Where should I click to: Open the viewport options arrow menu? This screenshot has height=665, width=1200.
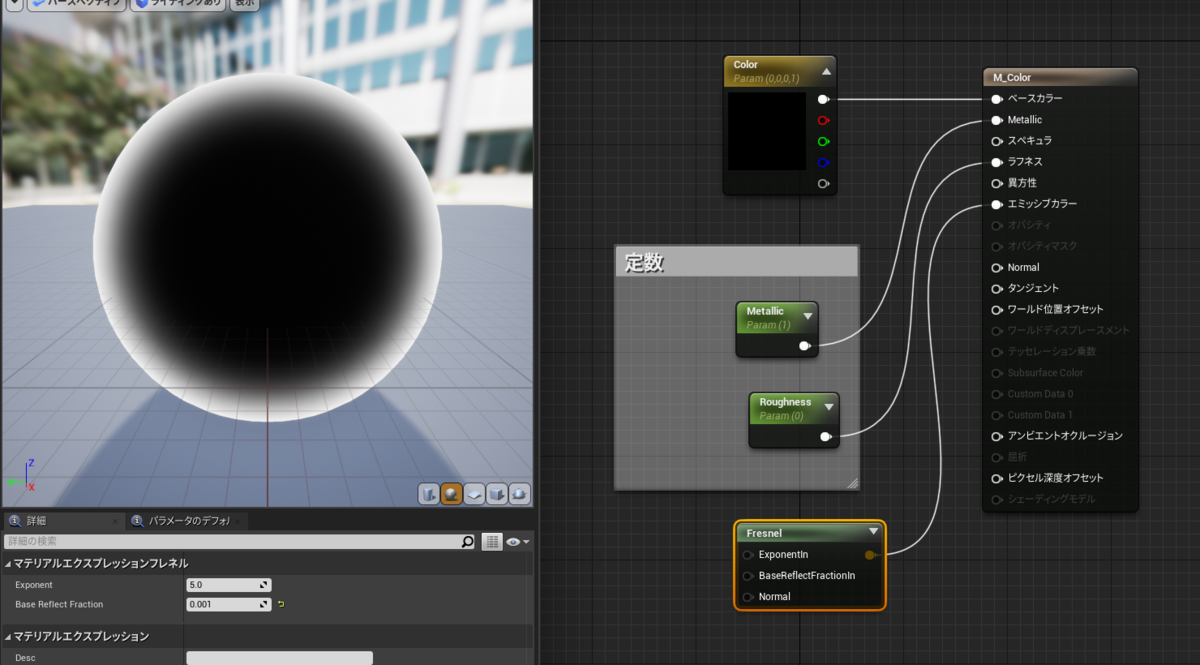click(14, 4)
